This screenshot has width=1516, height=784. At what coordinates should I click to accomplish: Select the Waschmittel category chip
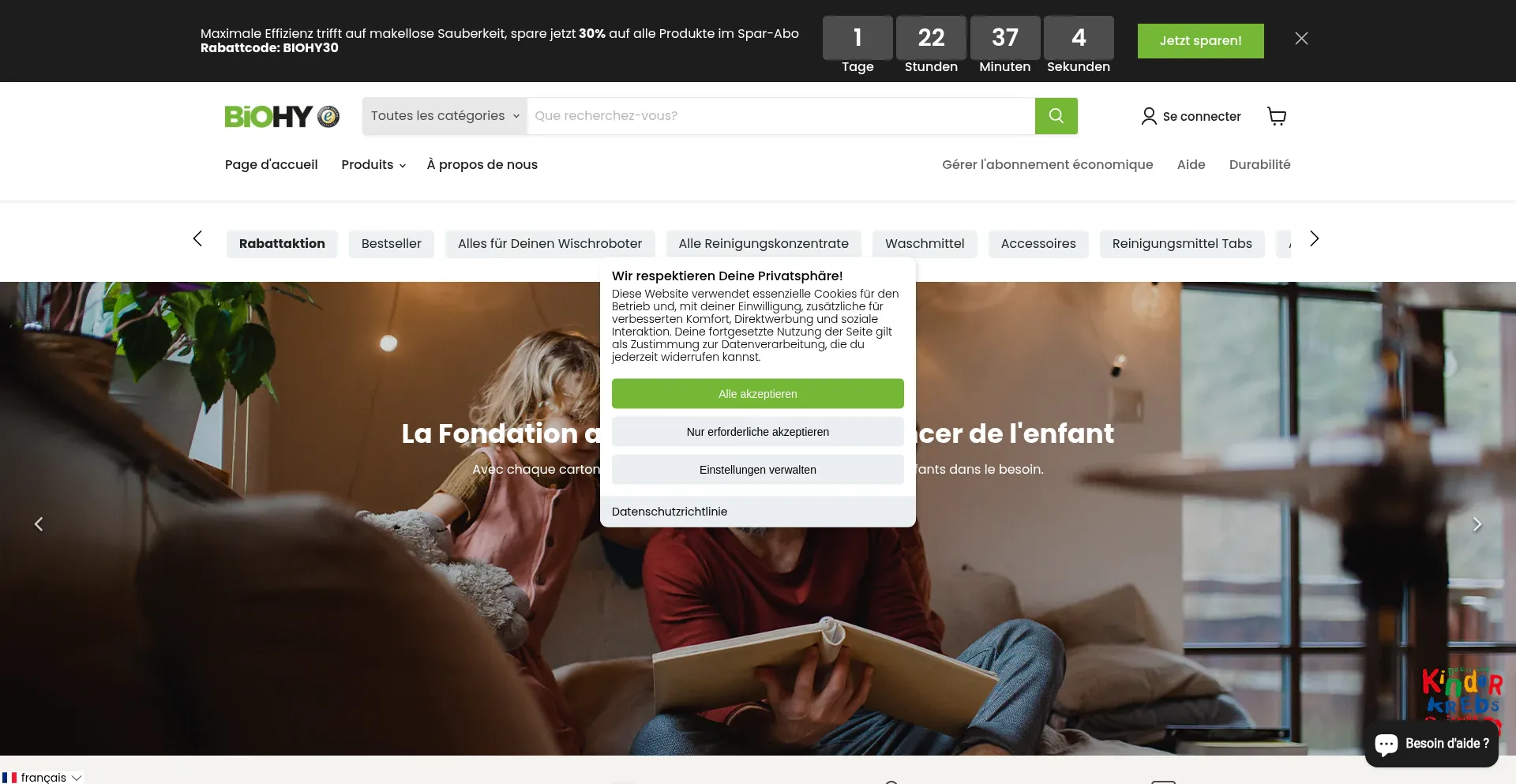[925, 243]
